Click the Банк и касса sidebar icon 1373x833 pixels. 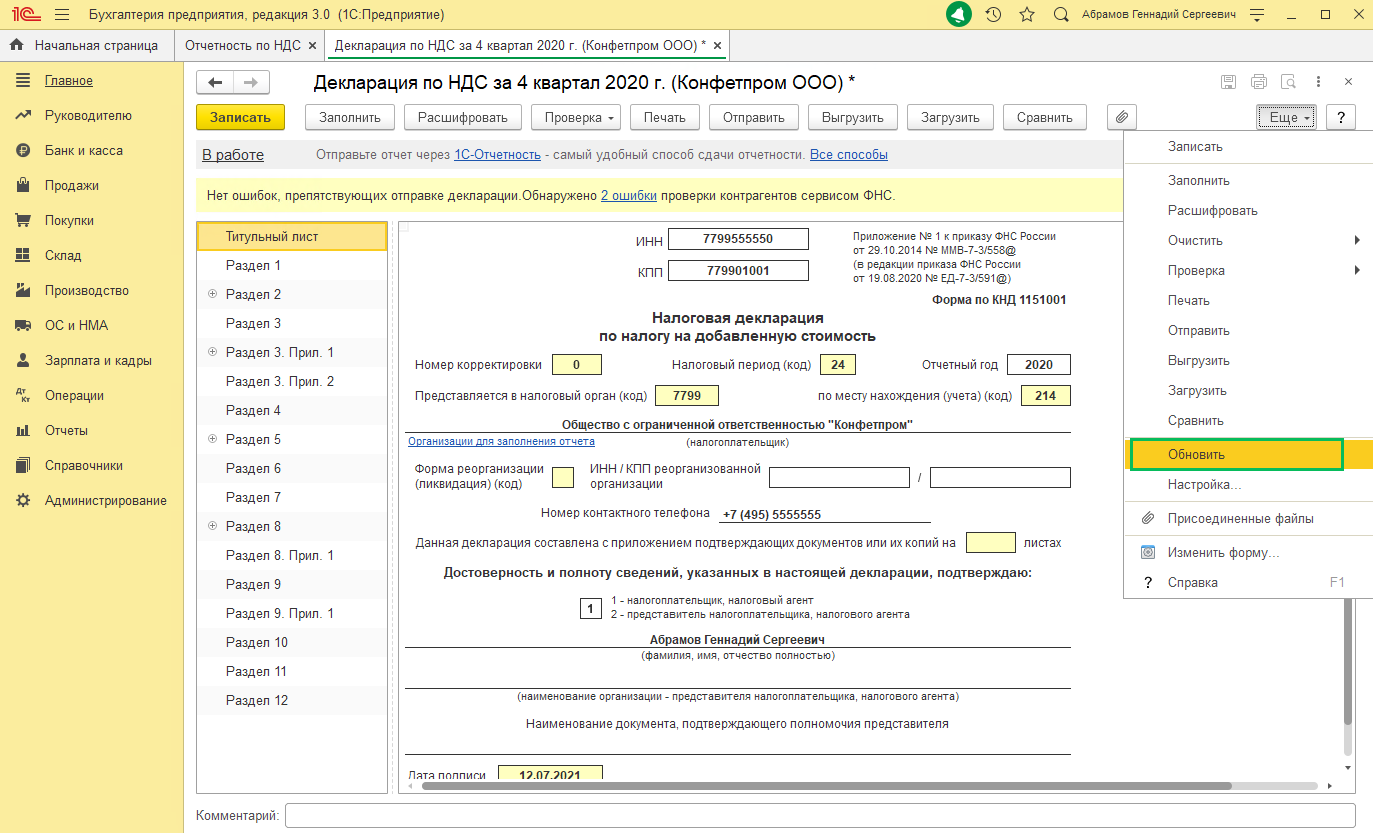(x=23, y=150)
